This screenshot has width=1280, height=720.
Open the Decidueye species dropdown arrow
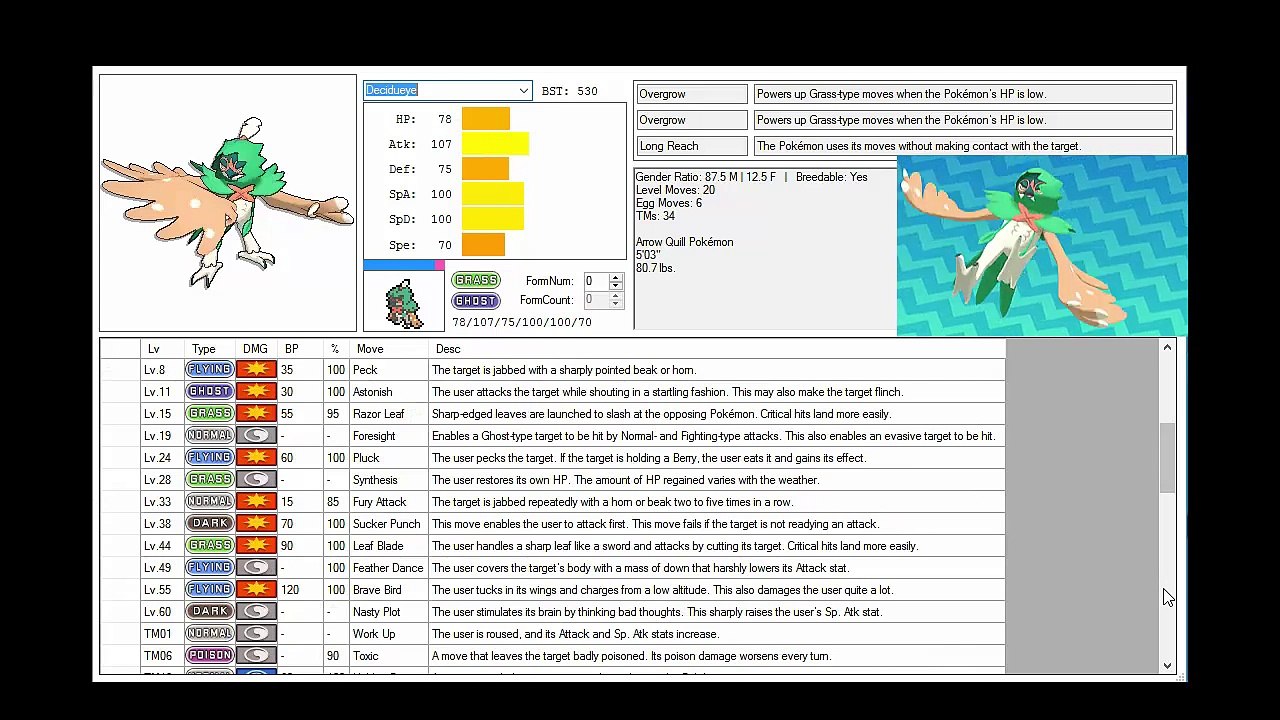pos(523,91)
